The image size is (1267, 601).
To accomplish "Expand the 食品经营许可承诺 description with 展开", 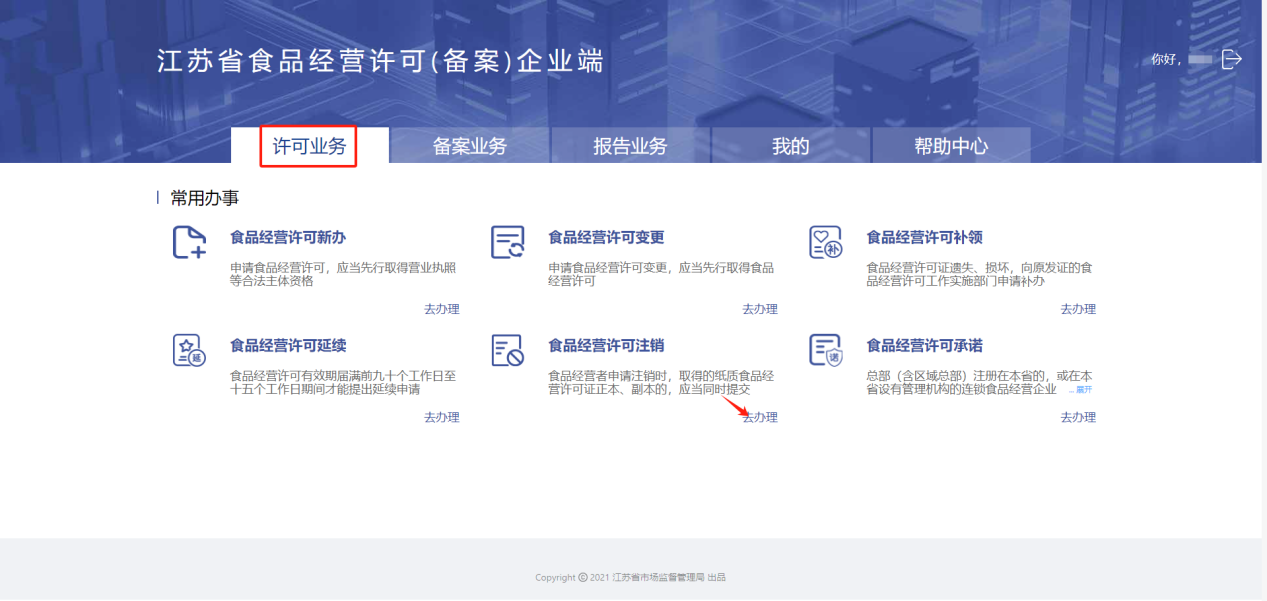I will (1083, 390).
